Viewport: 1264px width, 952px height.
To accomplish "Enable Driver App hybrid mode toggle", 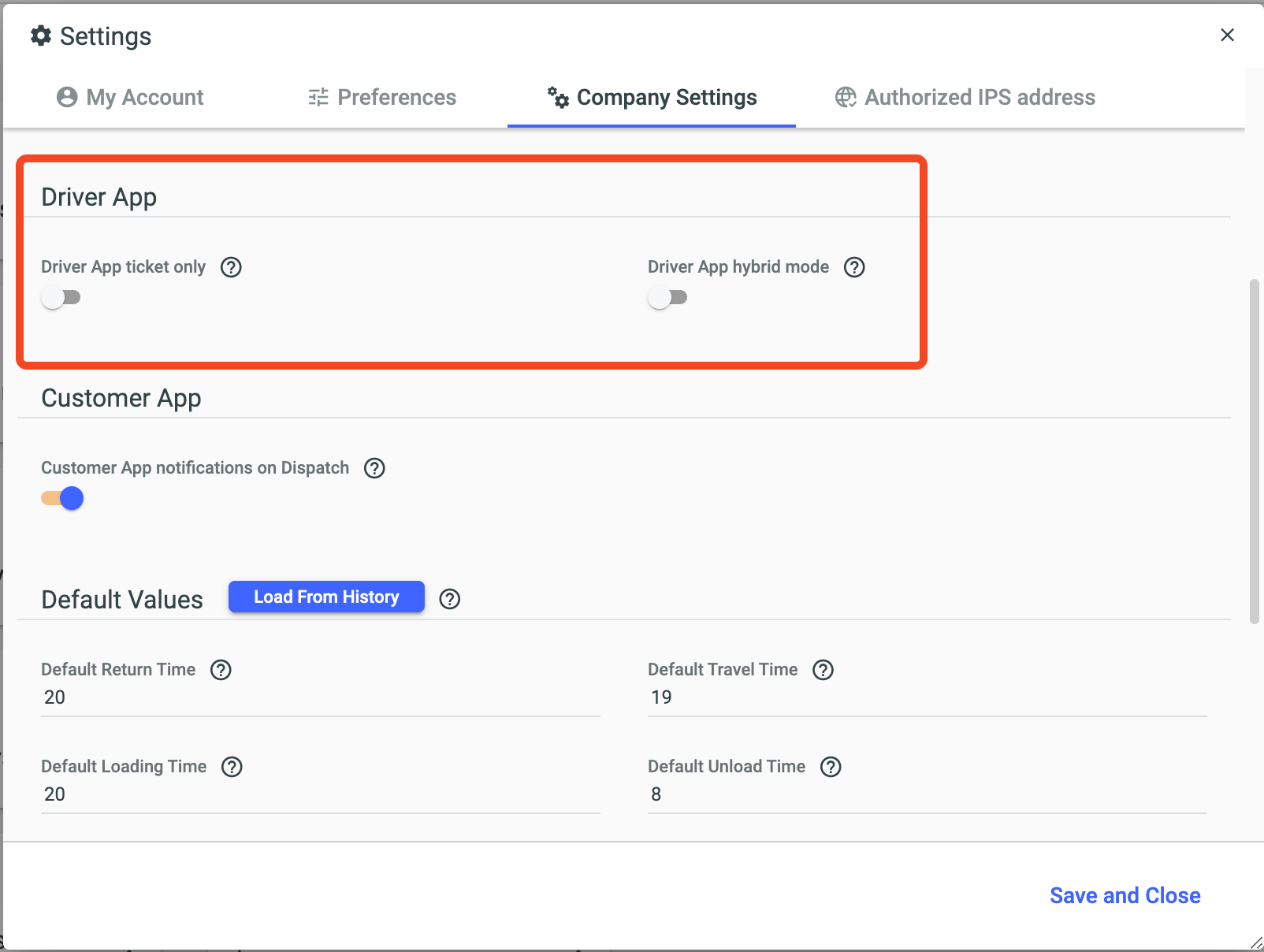I will 668,297.
